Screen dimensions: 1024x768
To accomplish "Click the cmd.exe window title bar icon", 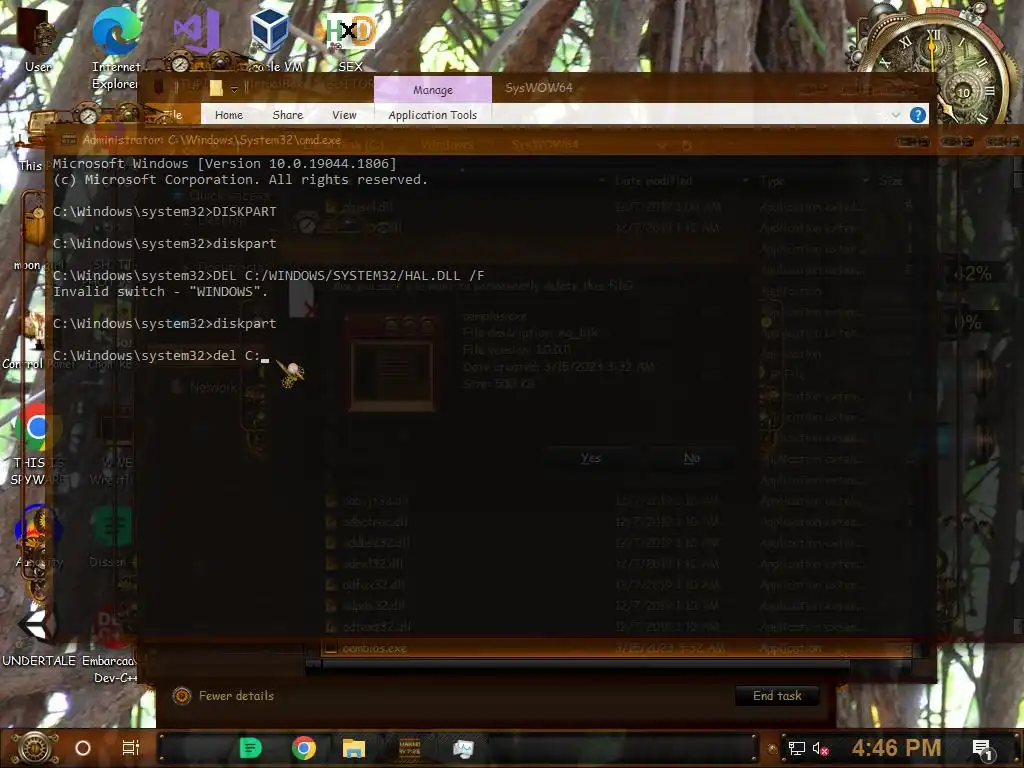I will 69,140.
